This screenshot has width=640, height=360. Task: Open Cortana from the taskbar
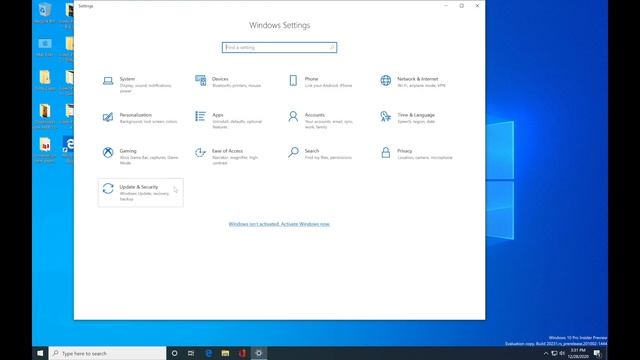click(x=174, y=353)
